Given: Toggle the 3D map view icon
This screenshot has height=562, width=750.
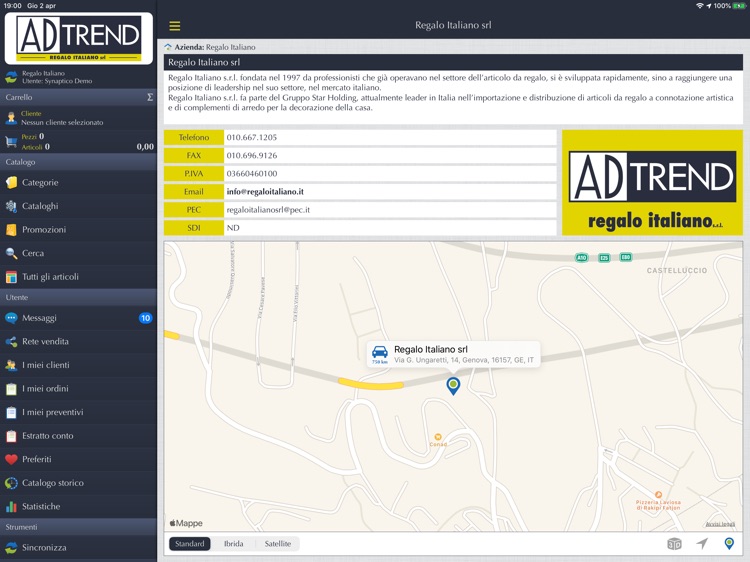Looking at the screenshot, I should click(x=674, y=544).
